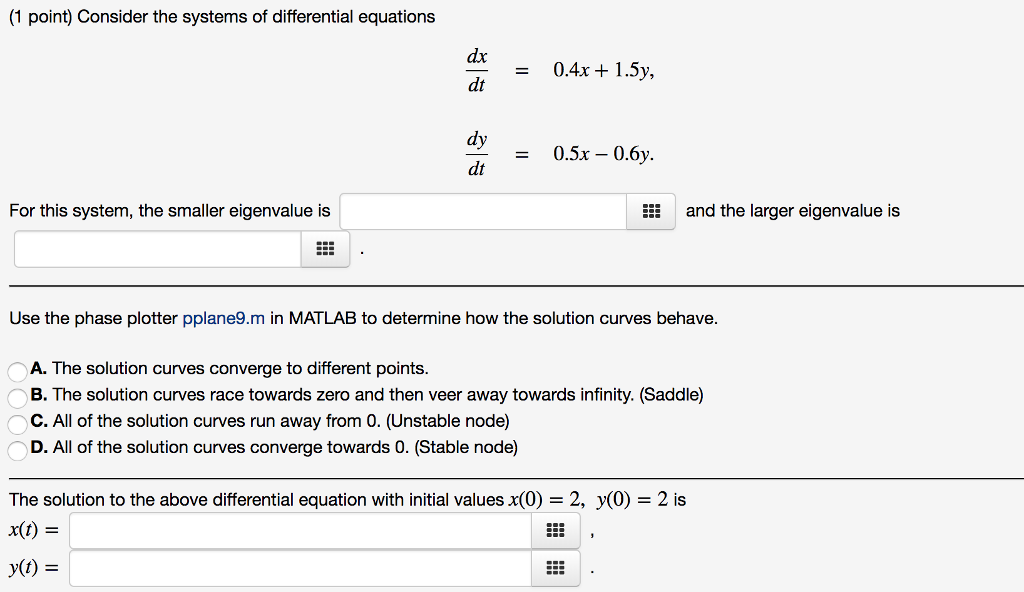The height and width of the screenshot is (592, 1024).
Task: Select option A about converging to different points
Action: [17, 369]
